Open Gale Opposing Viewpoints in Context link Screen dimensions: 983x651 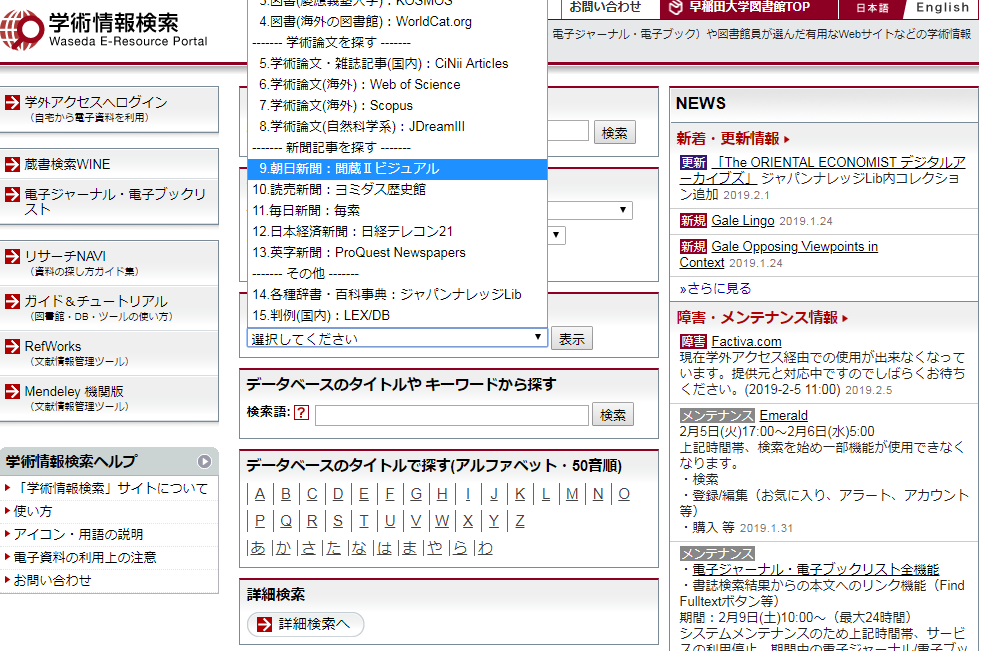[779, 255]
